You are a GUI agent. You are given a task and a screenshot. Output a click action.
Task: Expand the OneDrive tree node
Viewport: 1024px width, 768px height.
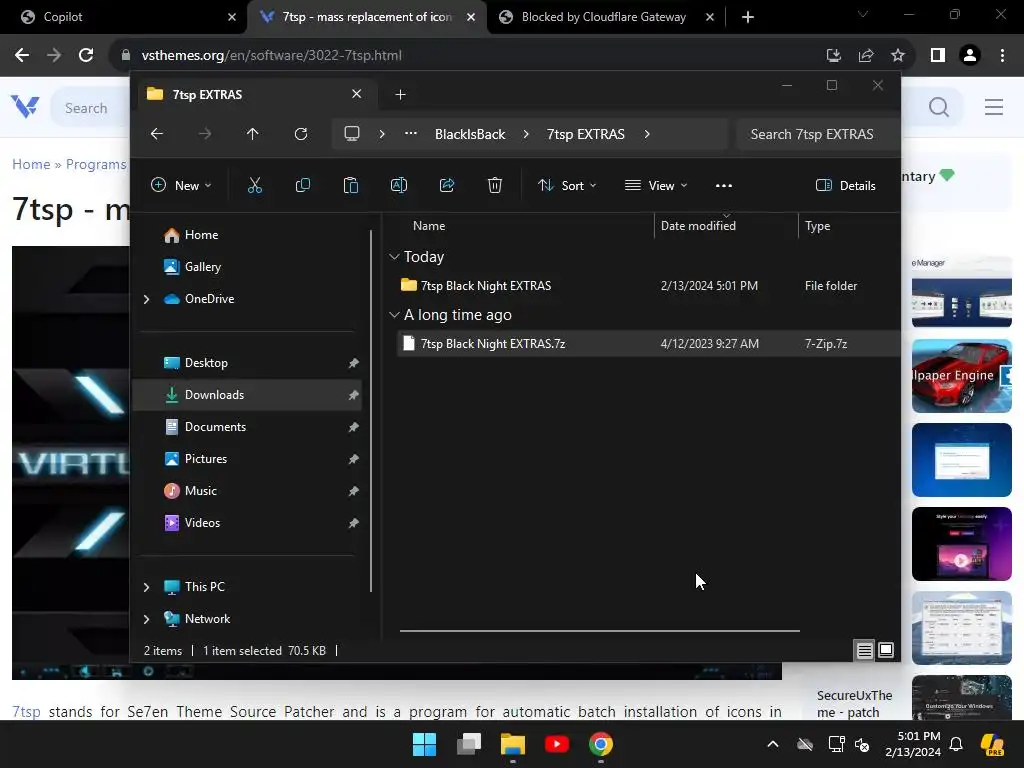[x=146, y=299]
